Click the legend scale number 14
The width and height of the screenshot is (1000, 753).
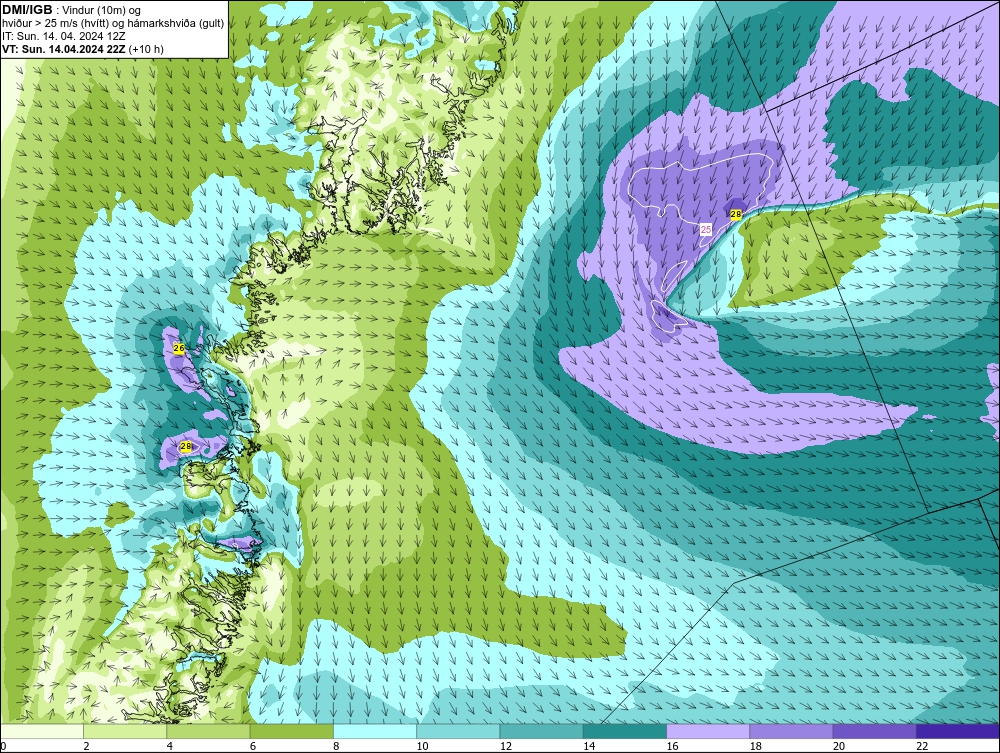click(589, 747)
